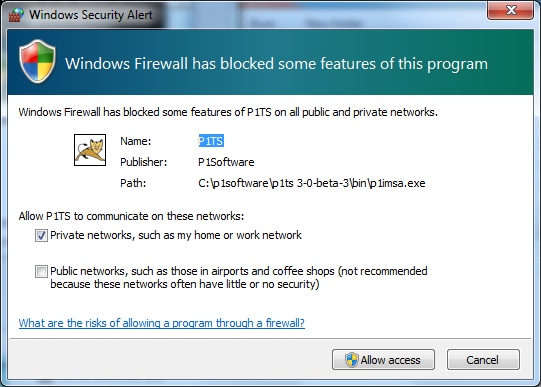Click the Path: field label

pyautogui.click(x=133, y=183)
